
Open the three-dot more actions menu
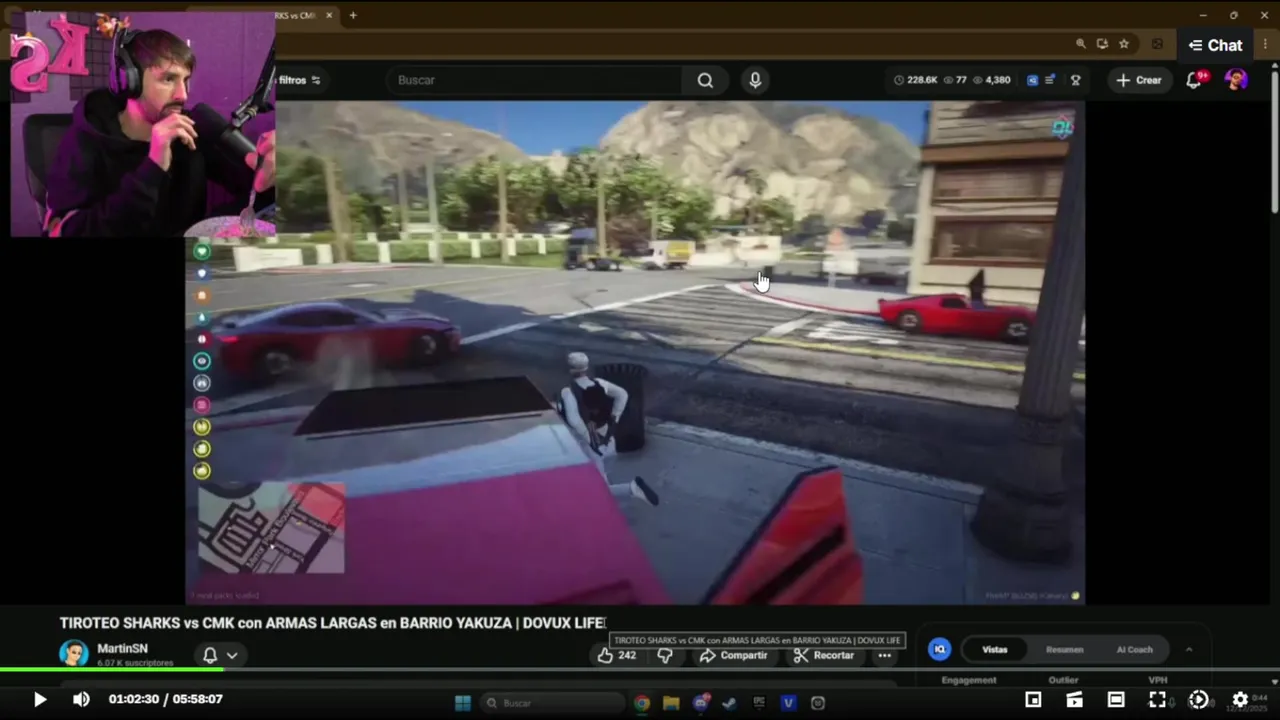(x=884, y=655)
